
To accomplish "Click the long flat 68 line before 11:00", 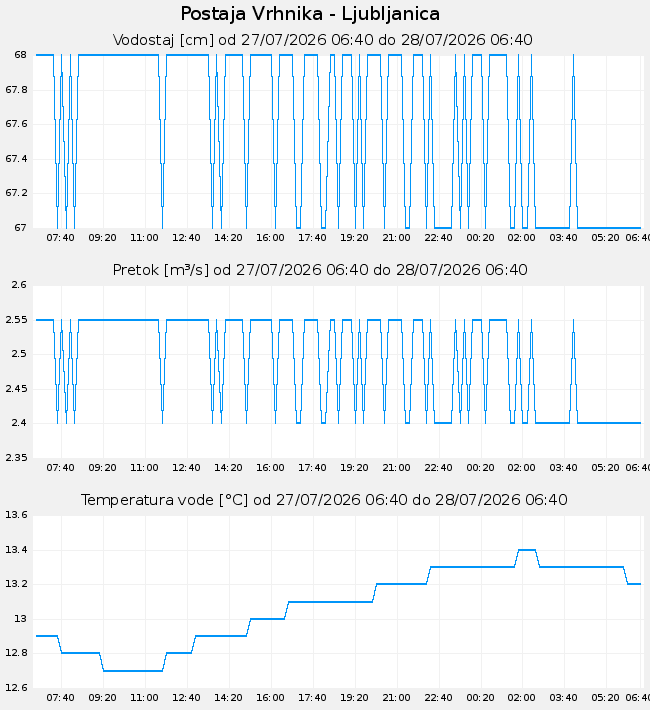I will pyautogui.click(x=119, y=55).
